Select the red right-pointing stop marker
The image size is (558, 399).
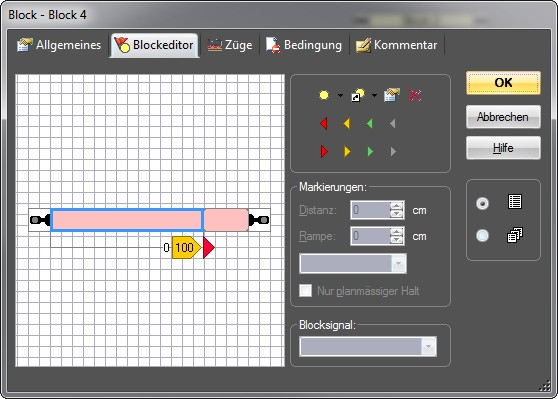(x=324, y=151)
